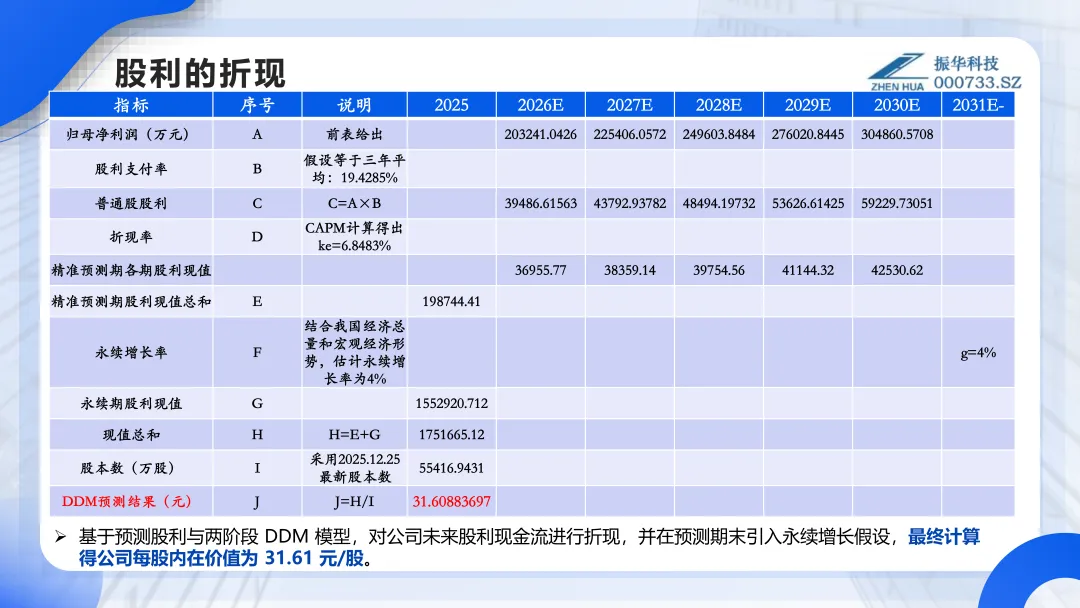Click the 折现率 row label
The height and width of the screenshot is (608, 1080).
tap(131, 237)
